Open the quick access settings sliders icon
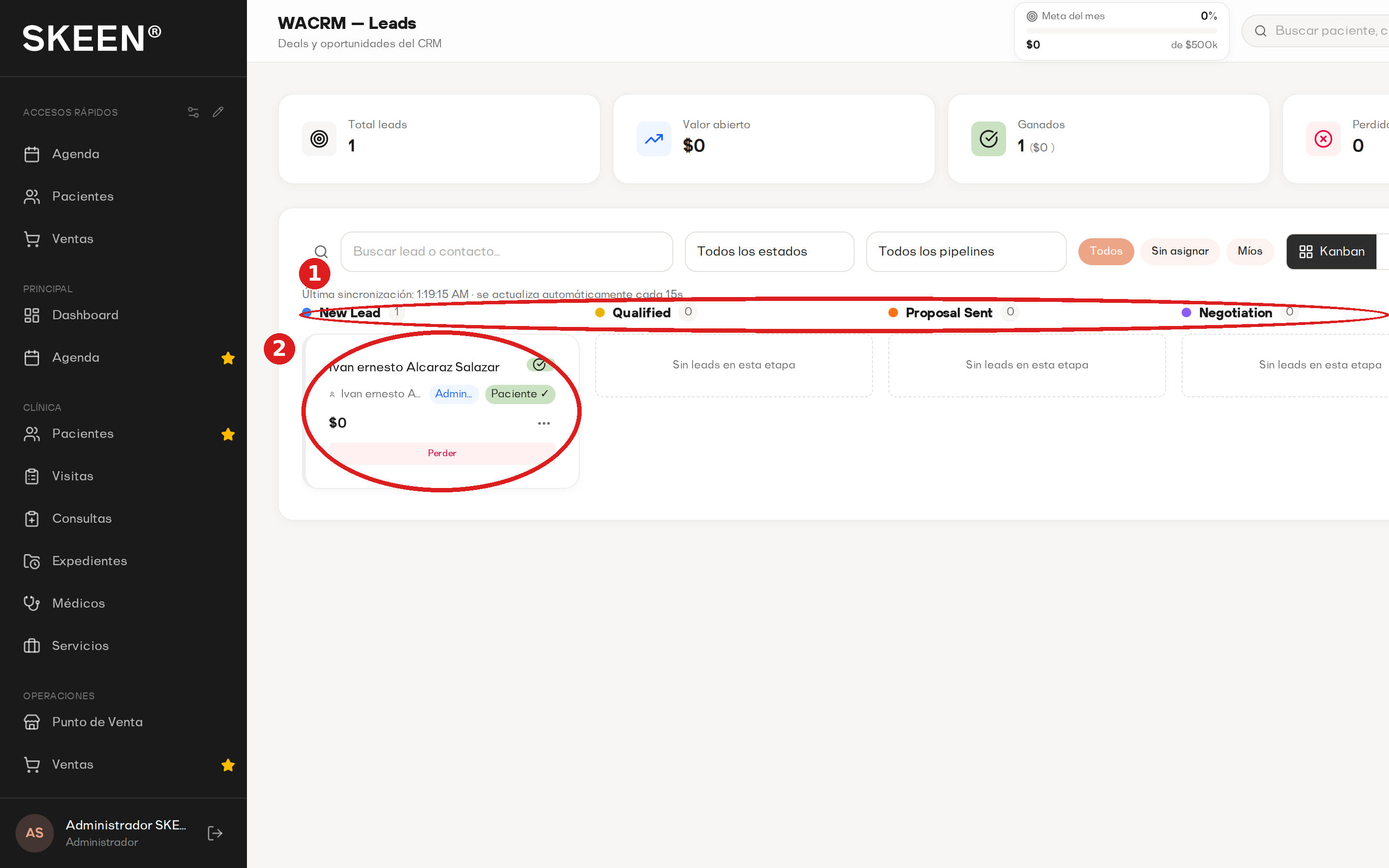This screenshot has height=868, width=1389. [193, 112]
